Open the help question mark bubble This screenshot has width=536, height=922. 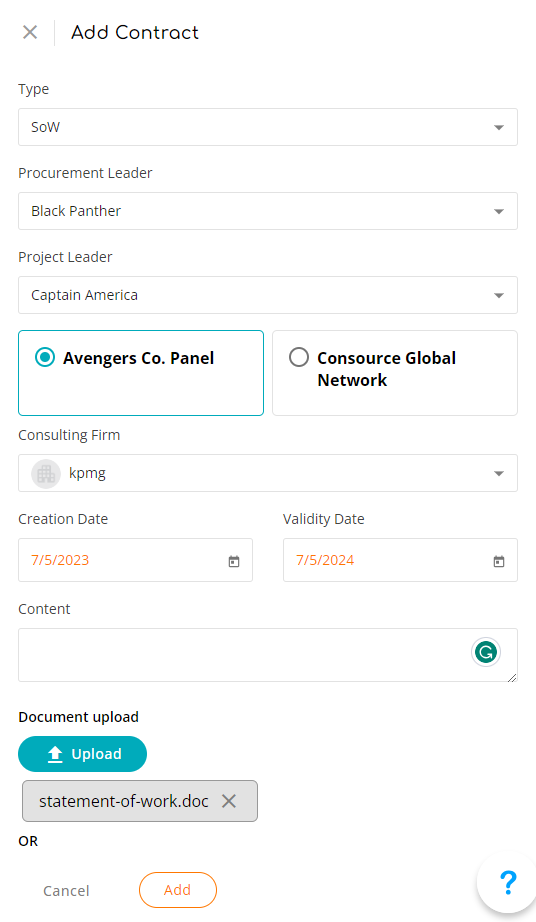coord(508,882)
